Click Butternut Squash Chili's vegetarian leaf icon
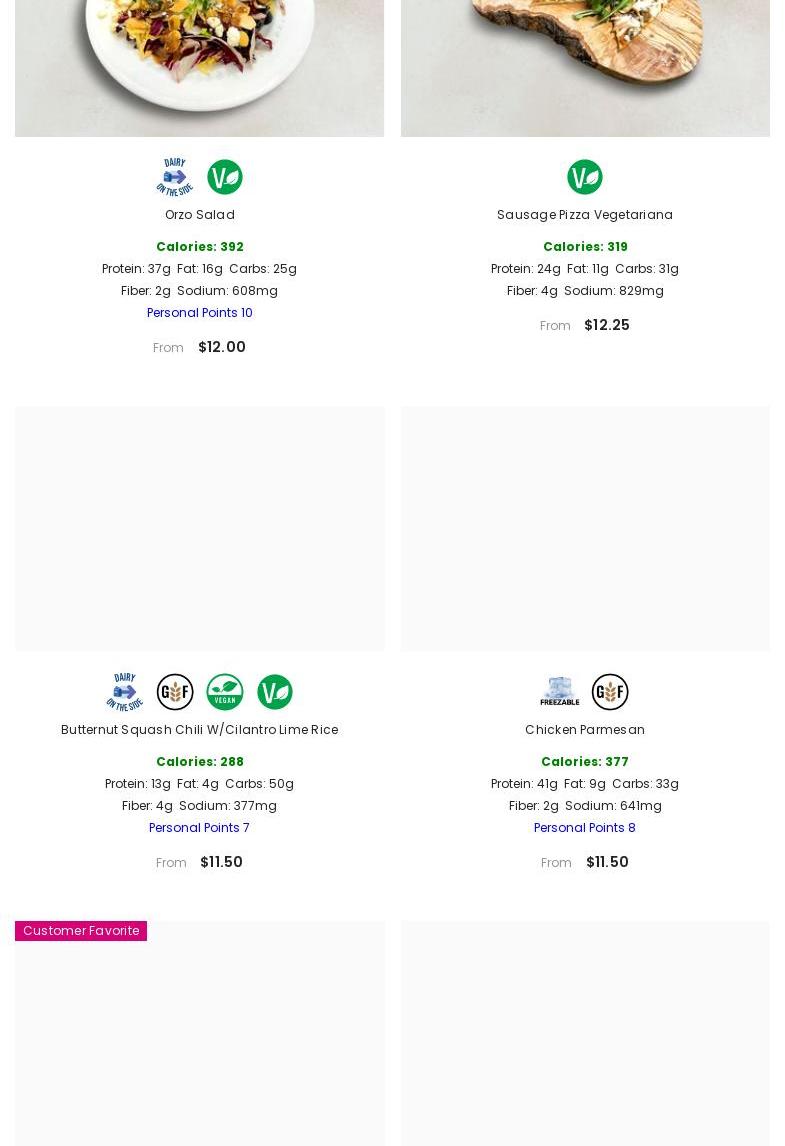The image size is (785, 1146). point(275,692)
